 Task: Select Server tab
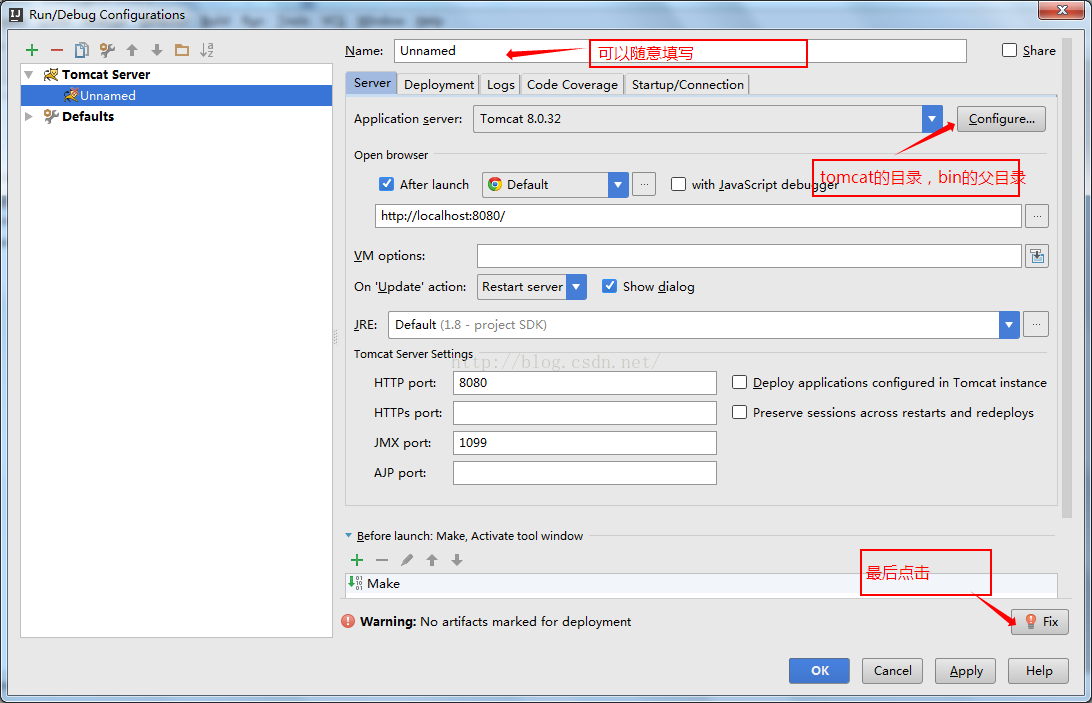(x=372, y=83)
